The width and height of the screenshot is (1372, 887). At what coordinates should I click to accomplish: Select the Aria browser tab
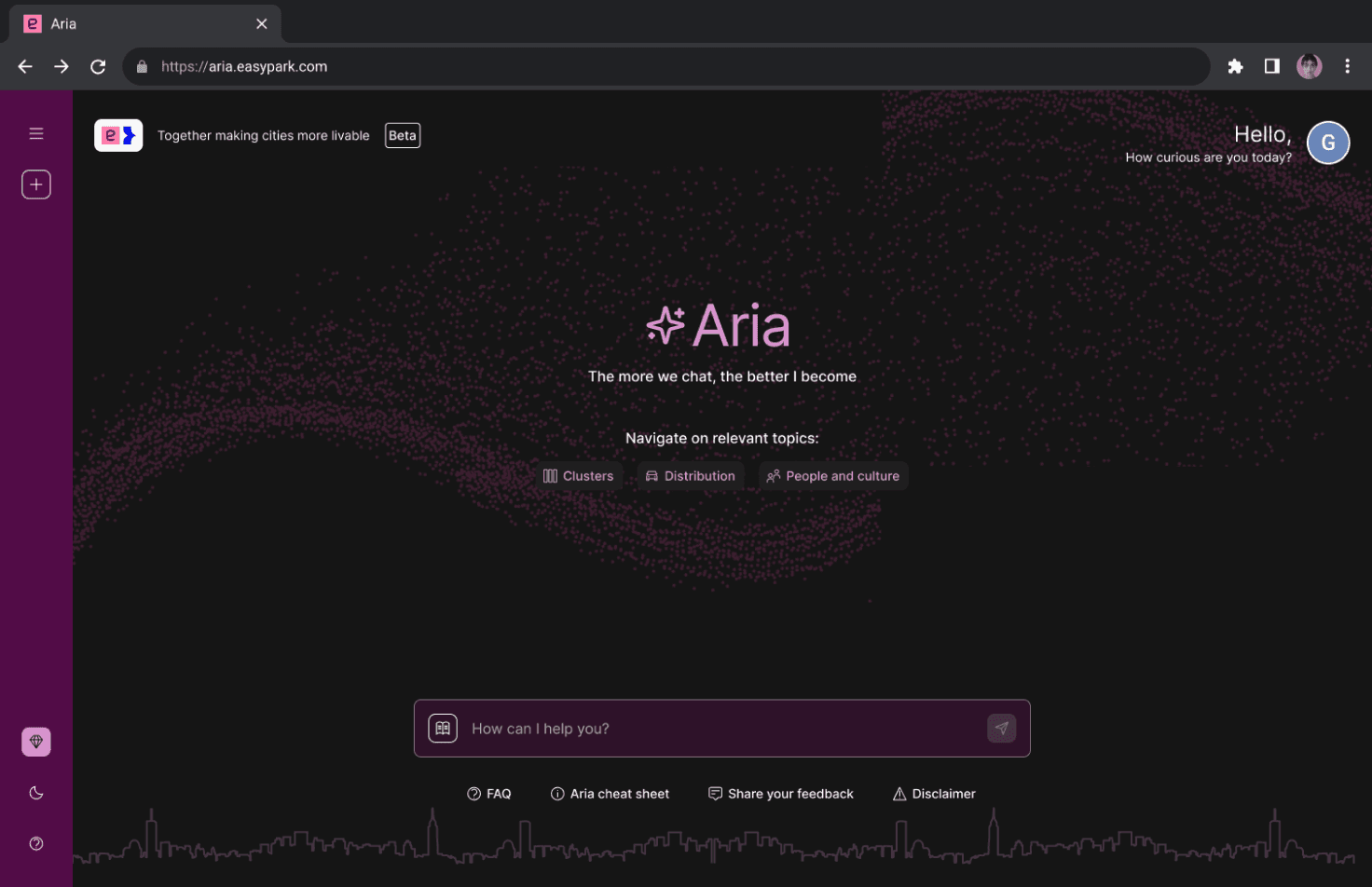(x=144, y=24)
